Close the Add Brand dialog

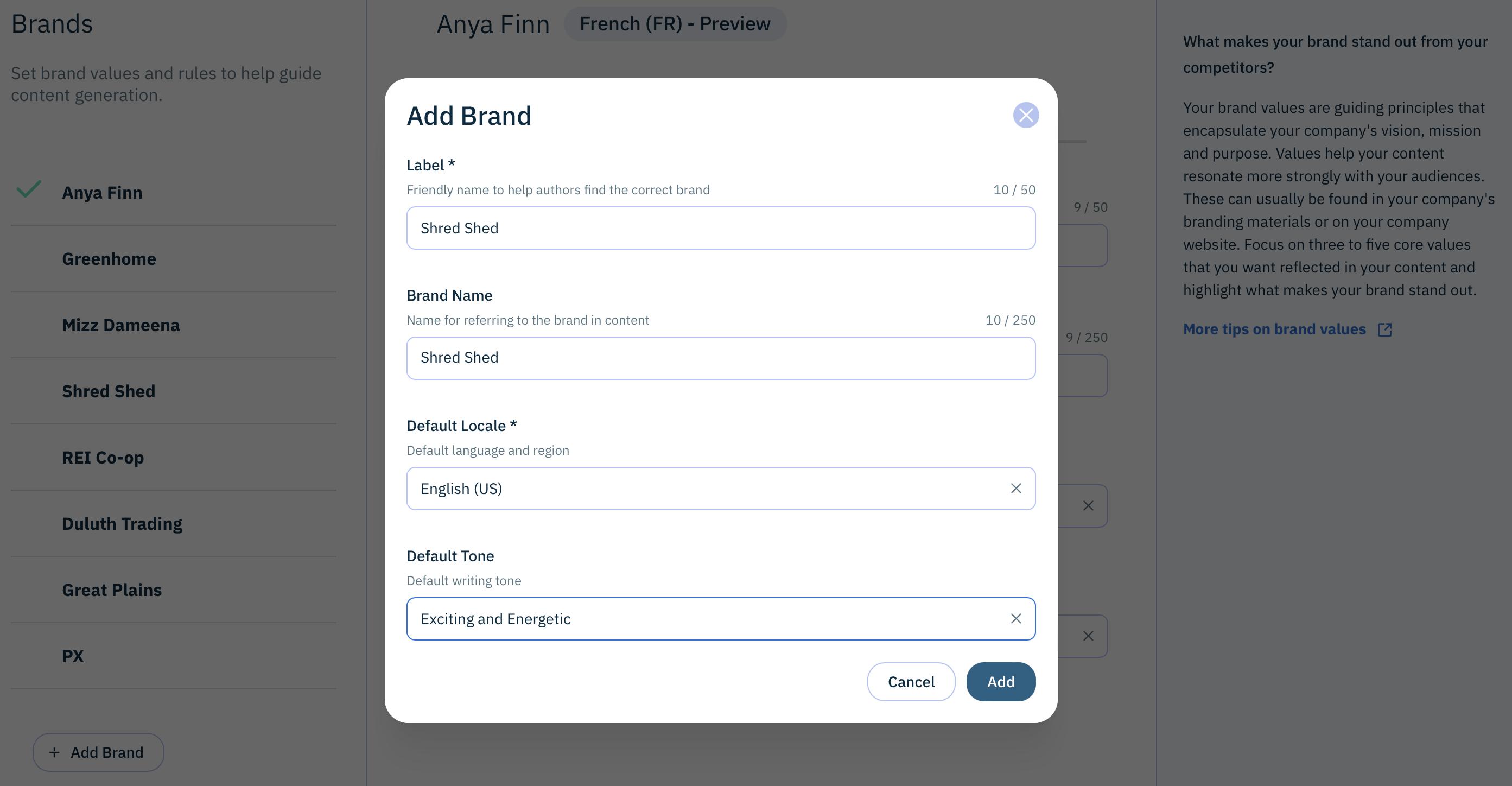(1025, 115)
